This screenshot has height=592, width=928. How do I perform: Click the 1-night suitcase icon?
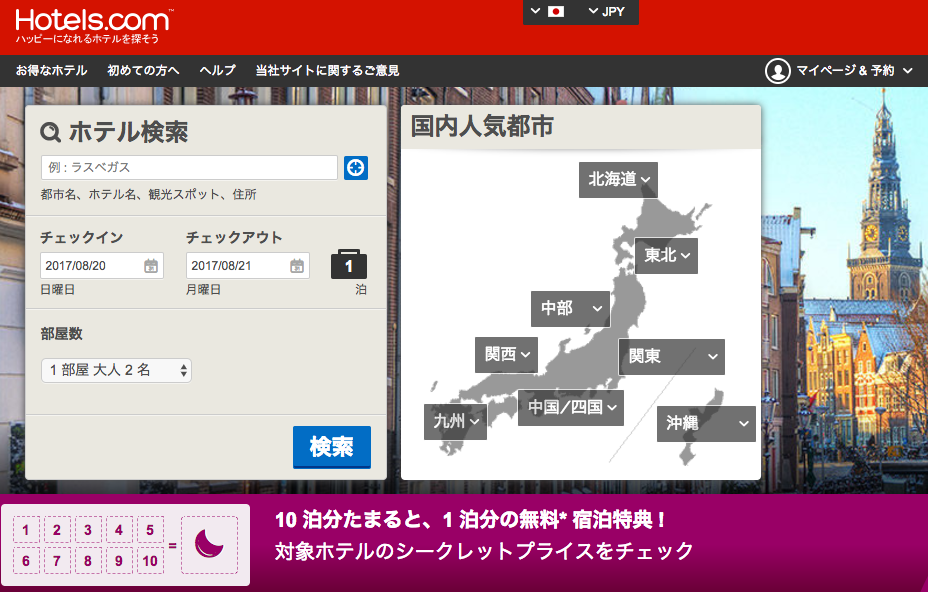(x=349, y=264)
